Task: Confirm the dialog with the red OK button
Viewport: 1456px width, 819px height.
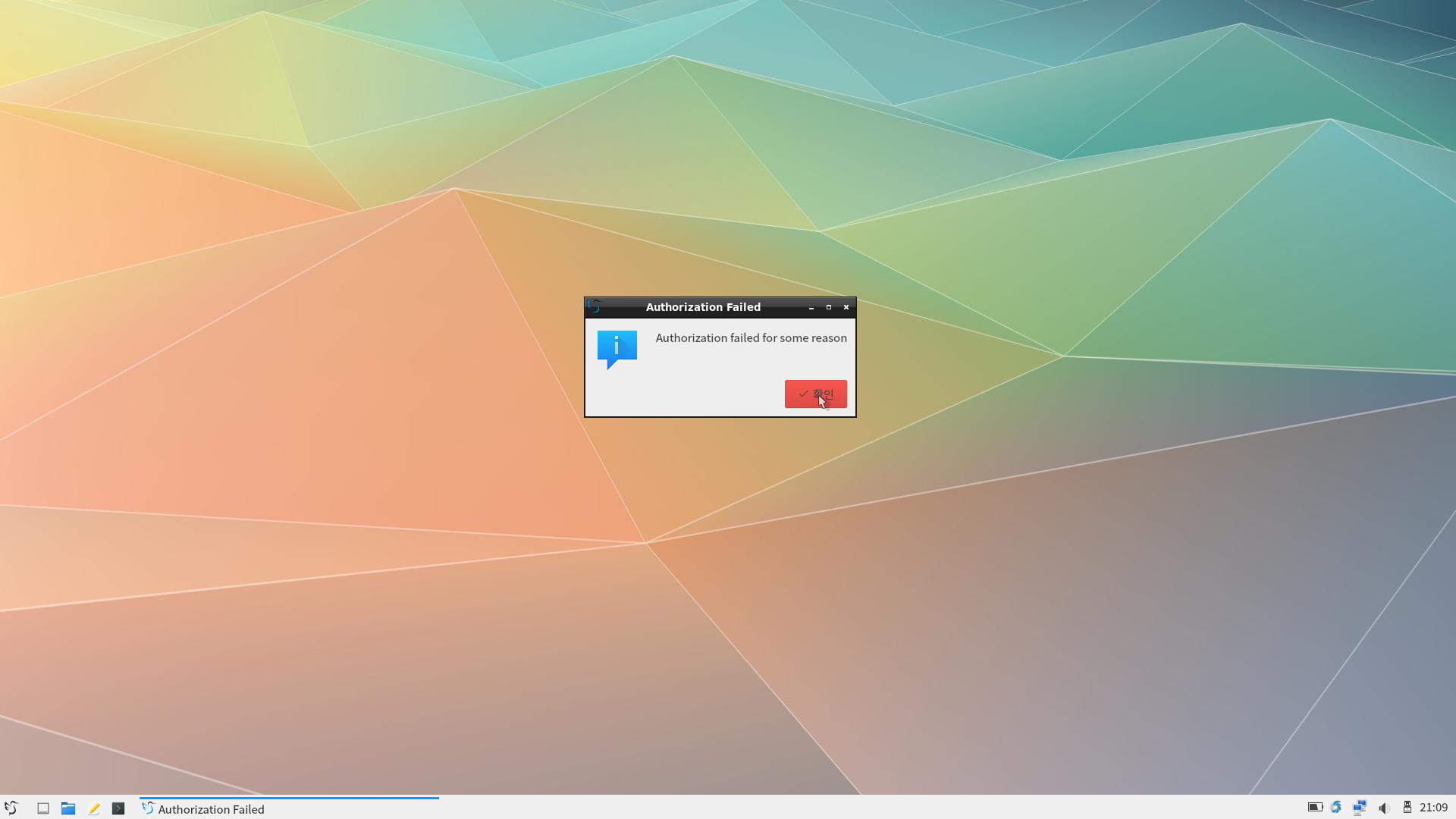Action: [815, 394]
